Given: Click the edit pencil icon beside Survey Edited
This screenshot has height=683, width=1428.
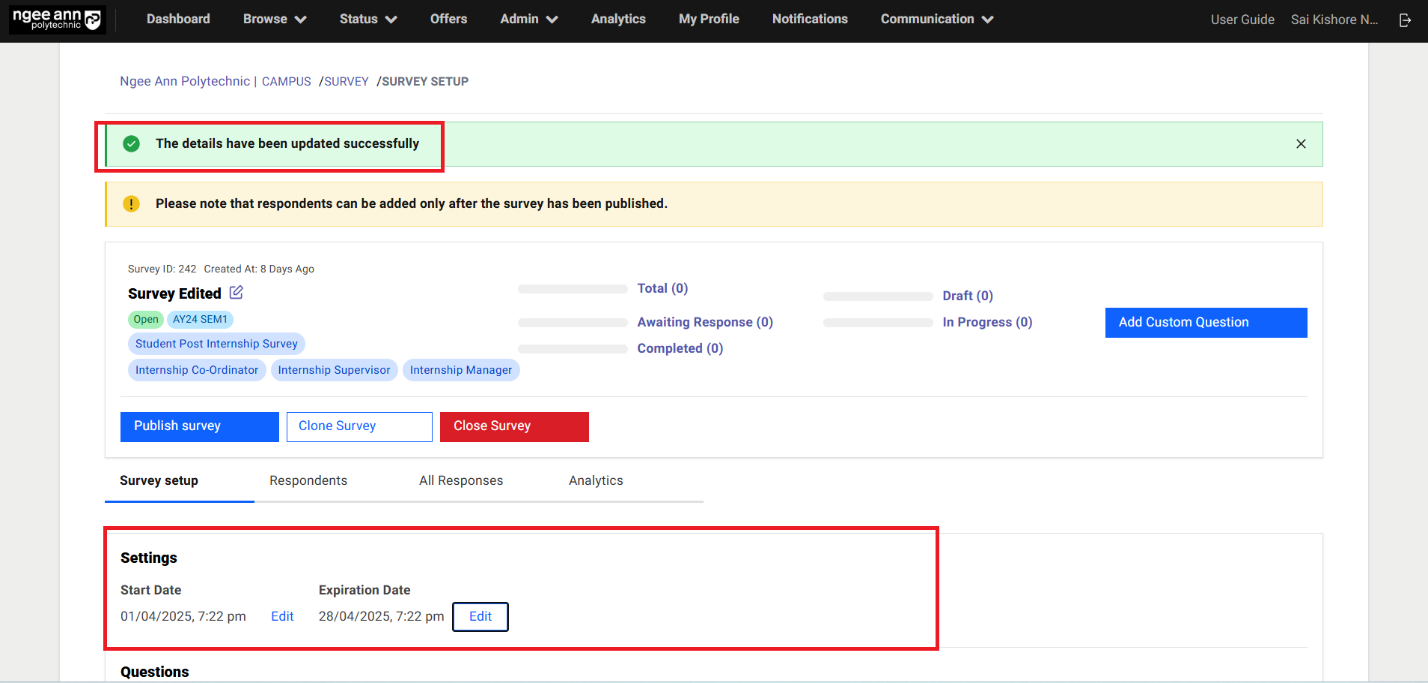Looking at the screenshot, I should [236, 293].
